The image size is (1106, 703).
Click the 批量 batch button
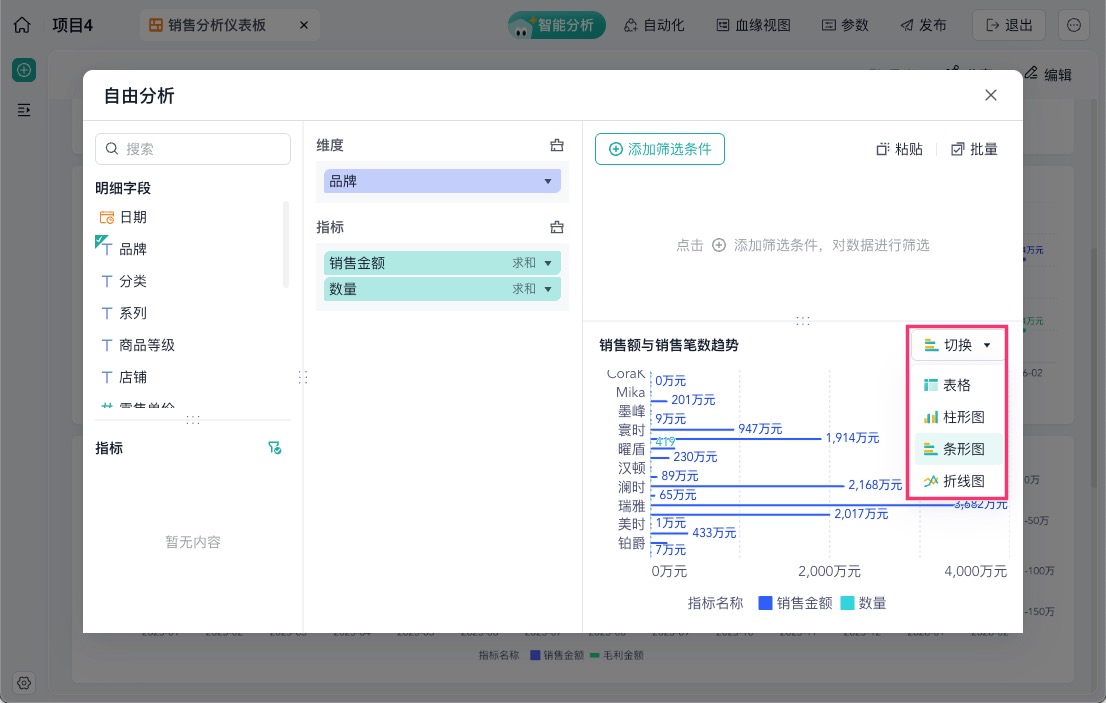coord(974,149)
